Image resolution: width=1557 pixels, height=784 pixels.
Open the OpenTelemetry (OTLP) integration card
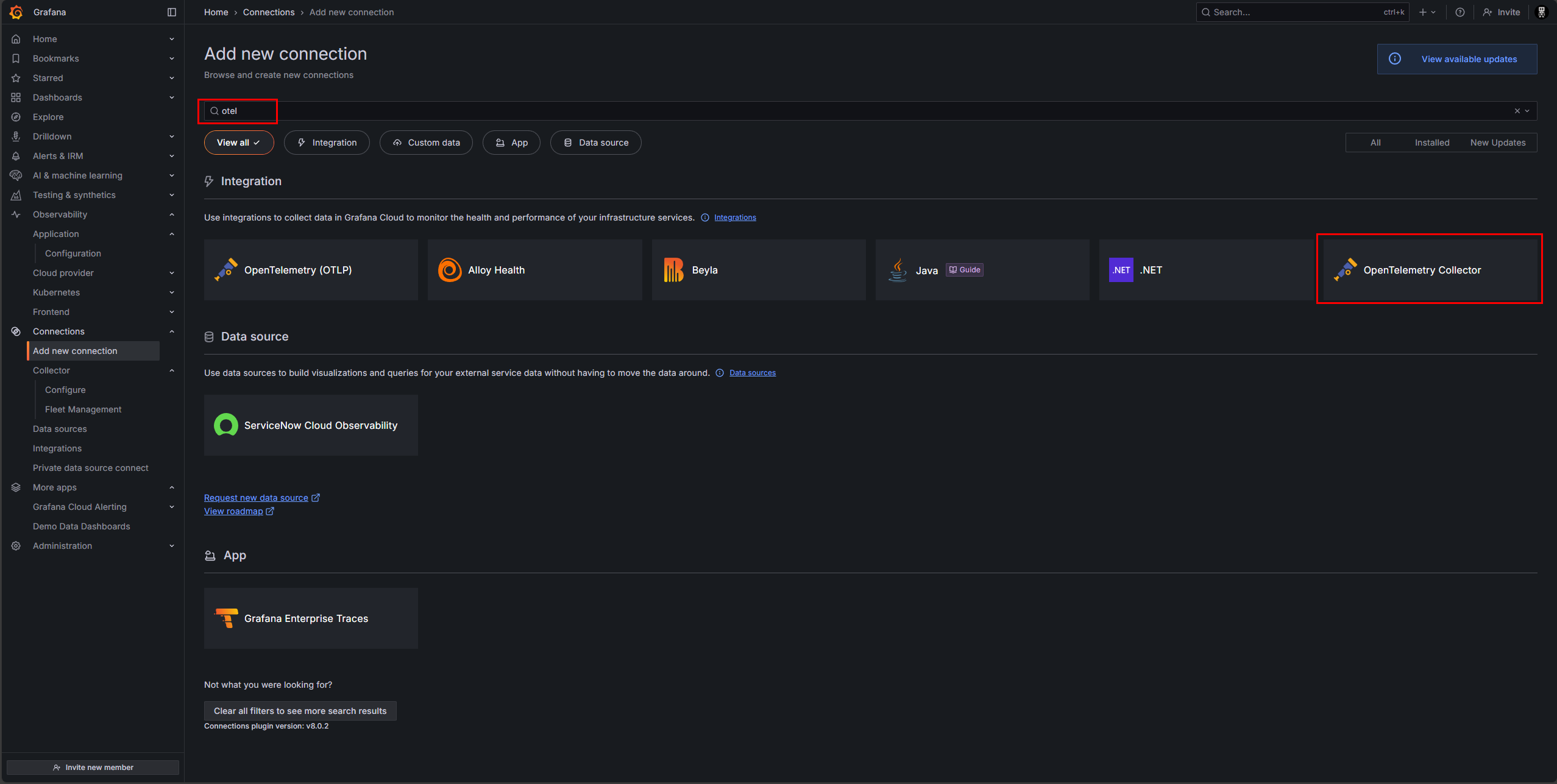311,270
